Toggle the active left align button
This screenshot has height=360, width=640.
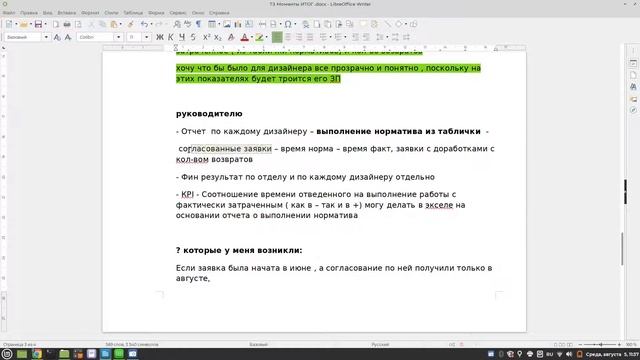click(277, 37)
